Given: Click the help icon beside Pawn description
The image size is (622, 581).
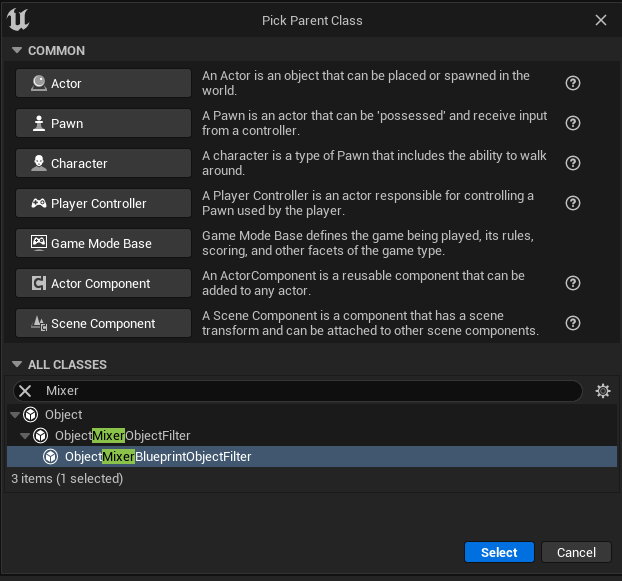Looking at the screenshot, I should click(573, 123).
